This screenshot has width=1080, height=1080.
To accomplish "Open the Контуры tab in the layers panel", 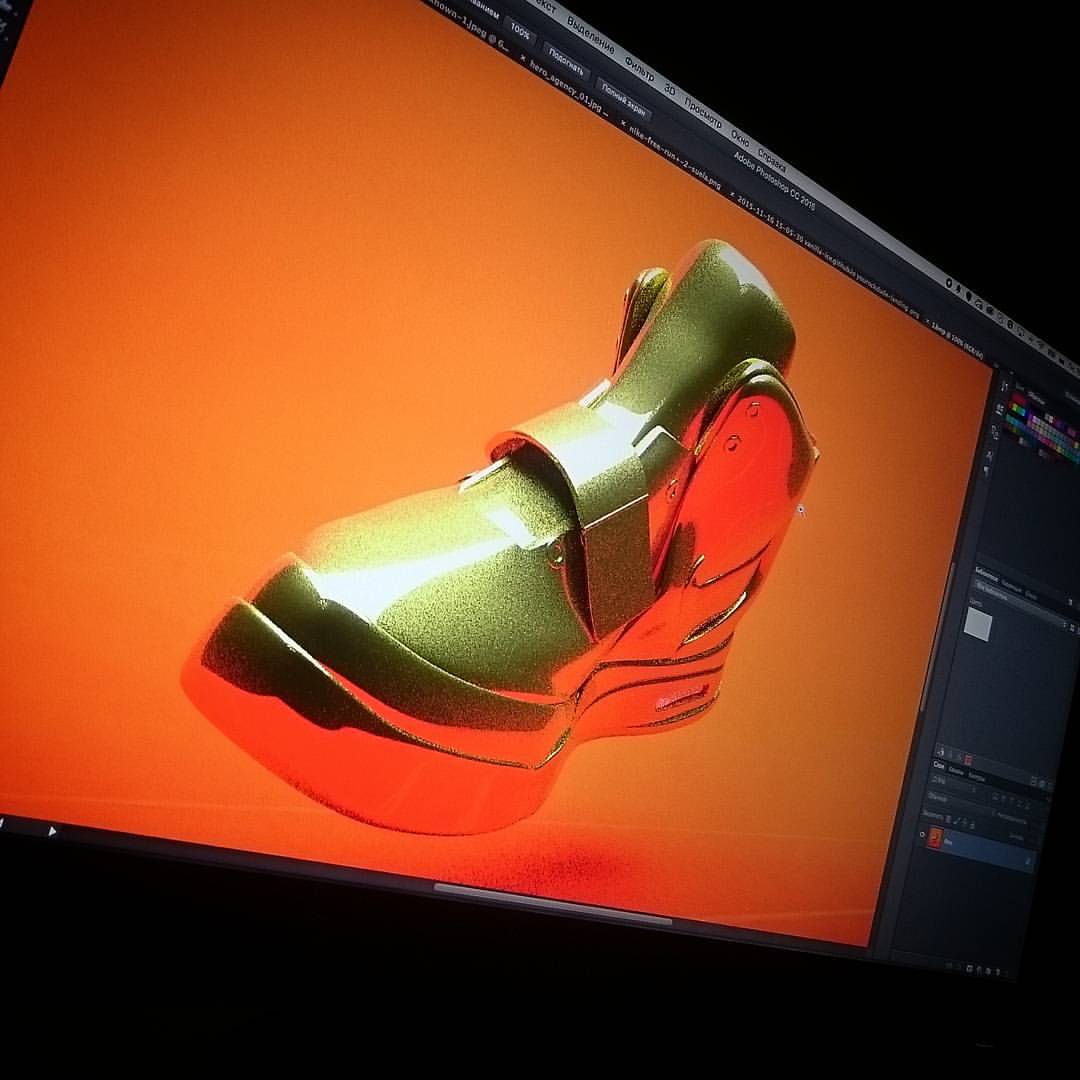I will tap(977, 776).
